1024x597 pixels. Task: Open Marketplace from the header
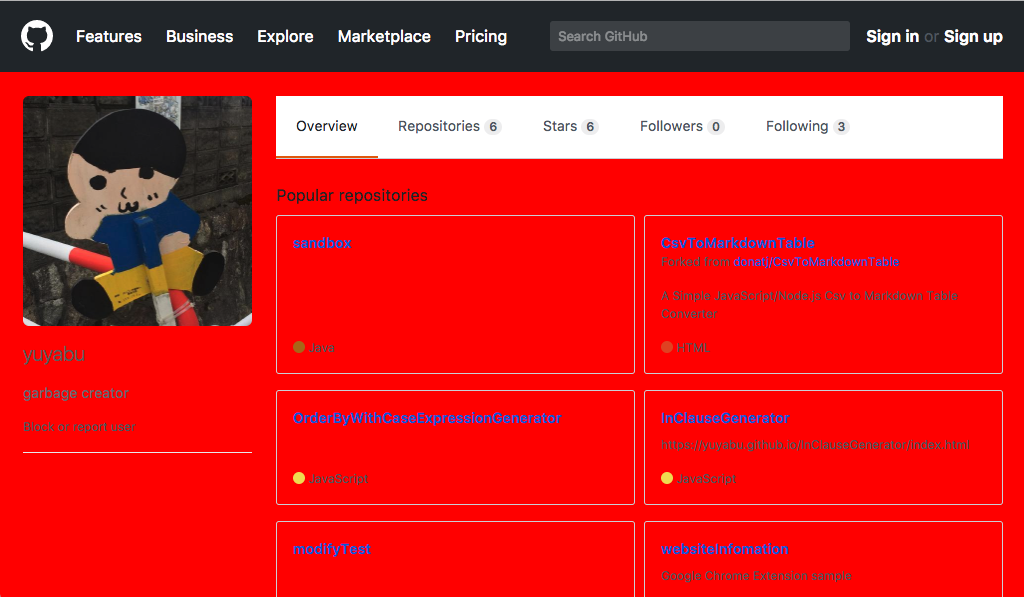384,37
